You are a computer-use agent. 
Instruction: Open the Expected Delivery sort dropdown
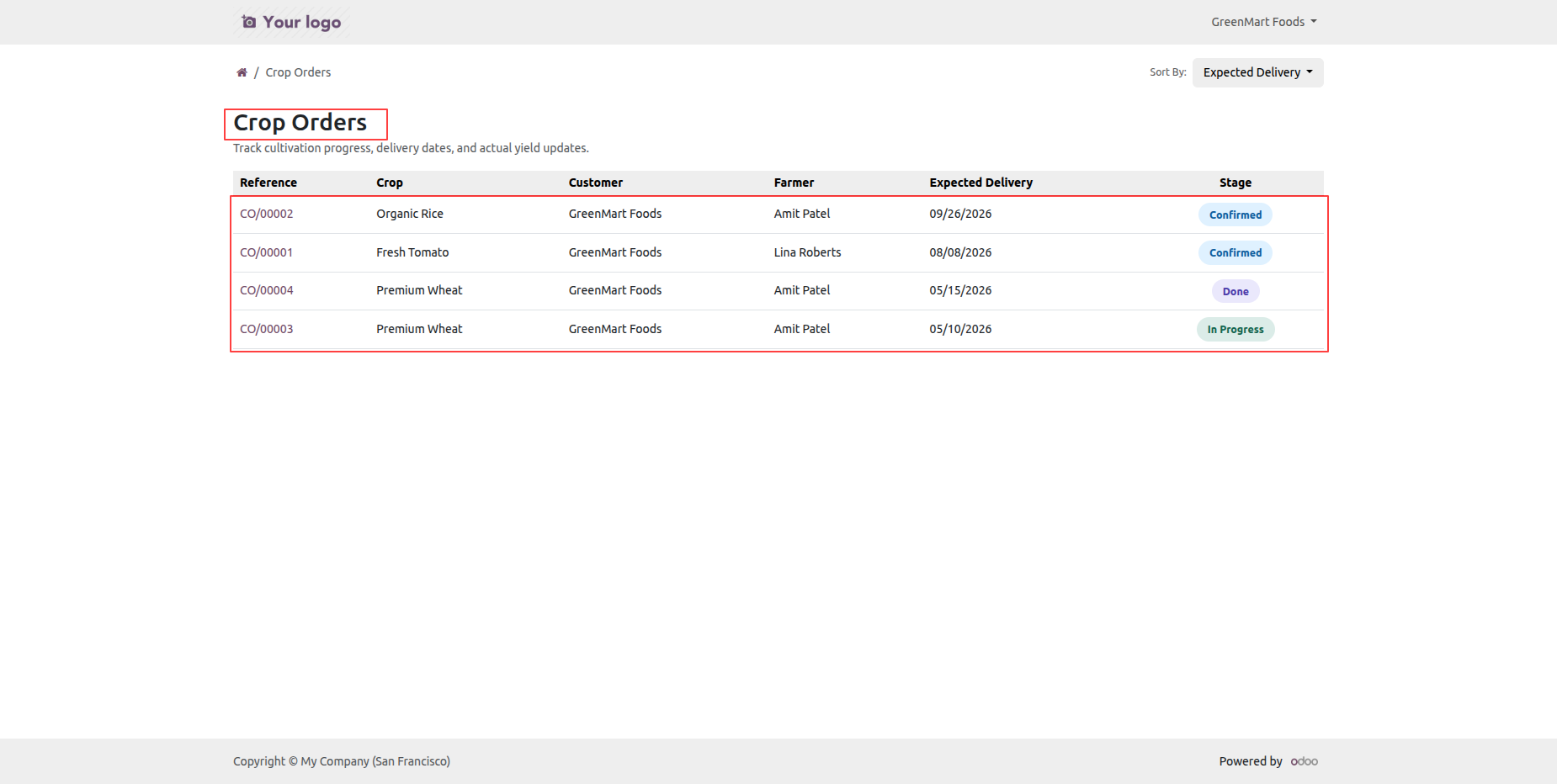pyautogui.click(x=1257, y=72)
